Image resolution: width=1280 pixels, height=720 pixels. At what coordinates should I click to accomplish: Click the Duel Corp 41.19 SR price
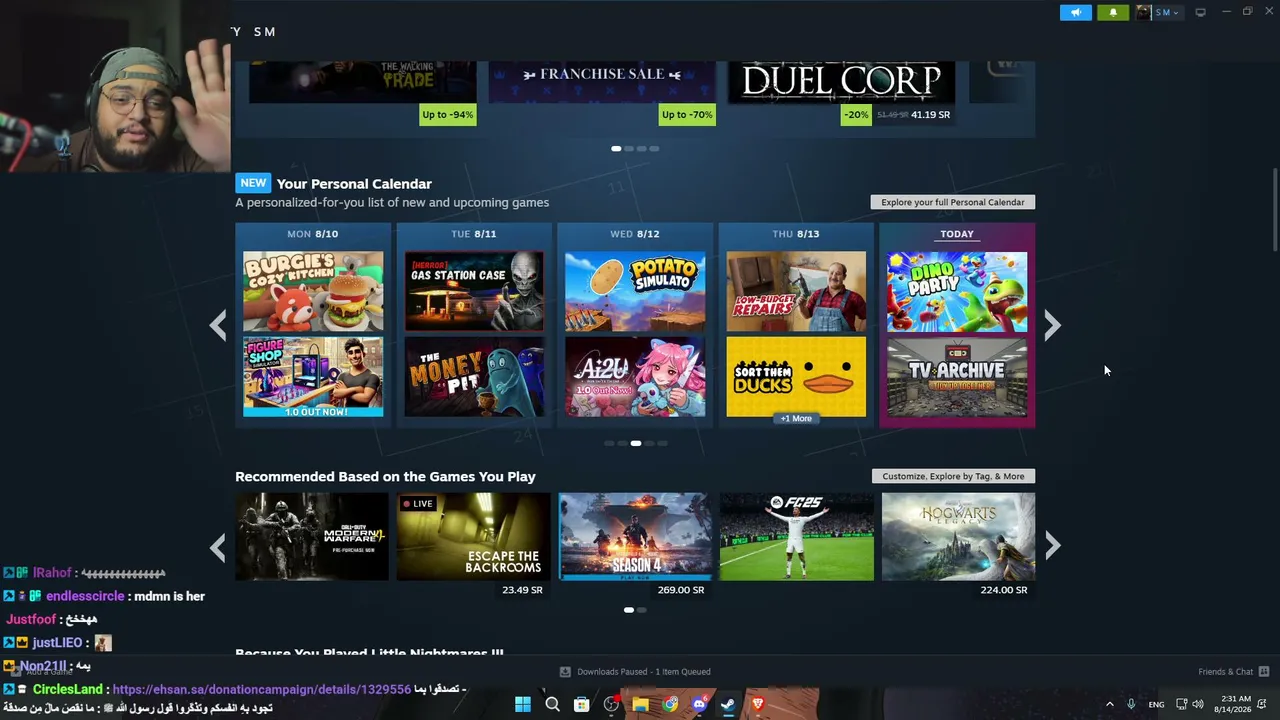pos(930,115)
